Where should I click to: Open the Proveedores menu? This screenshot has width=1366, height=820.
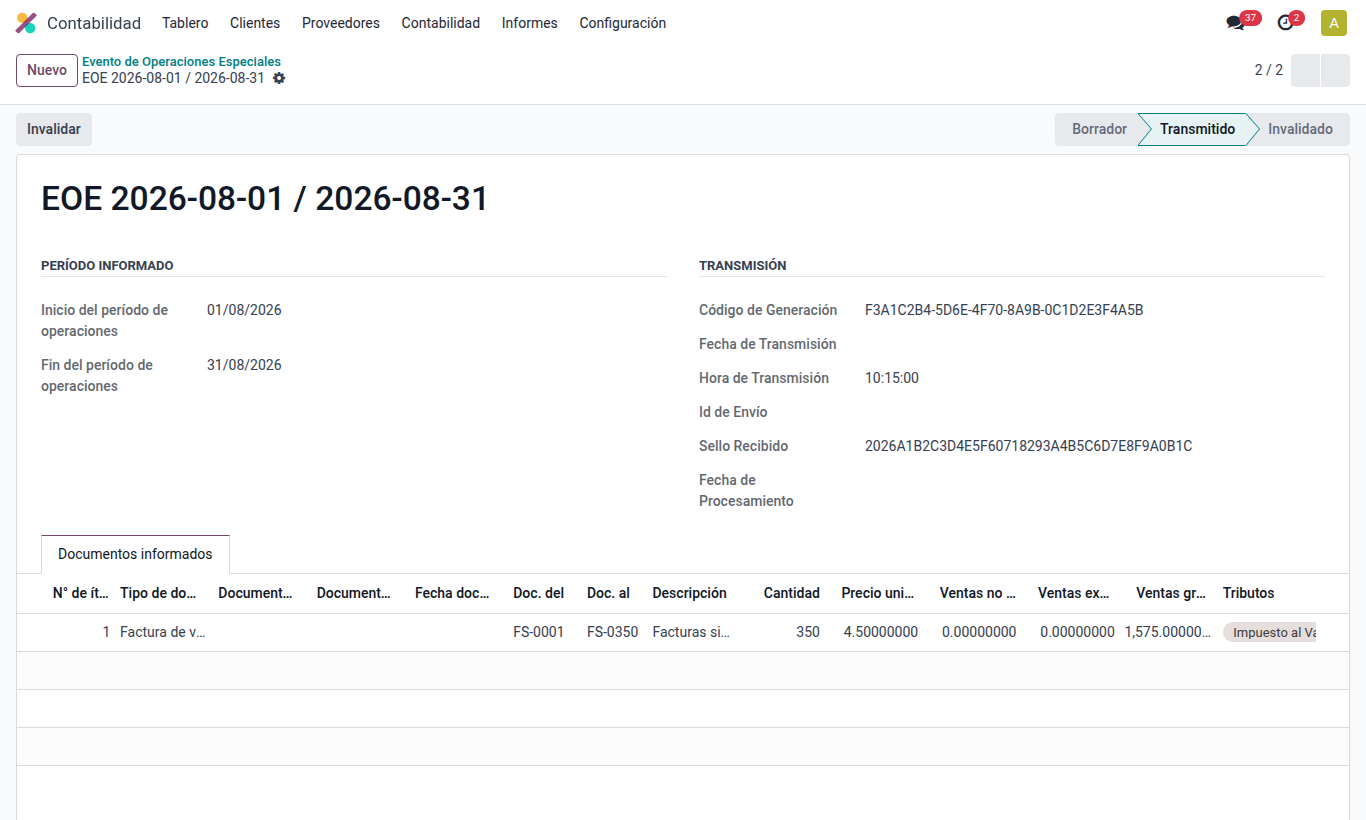click(x=341, y=23)
